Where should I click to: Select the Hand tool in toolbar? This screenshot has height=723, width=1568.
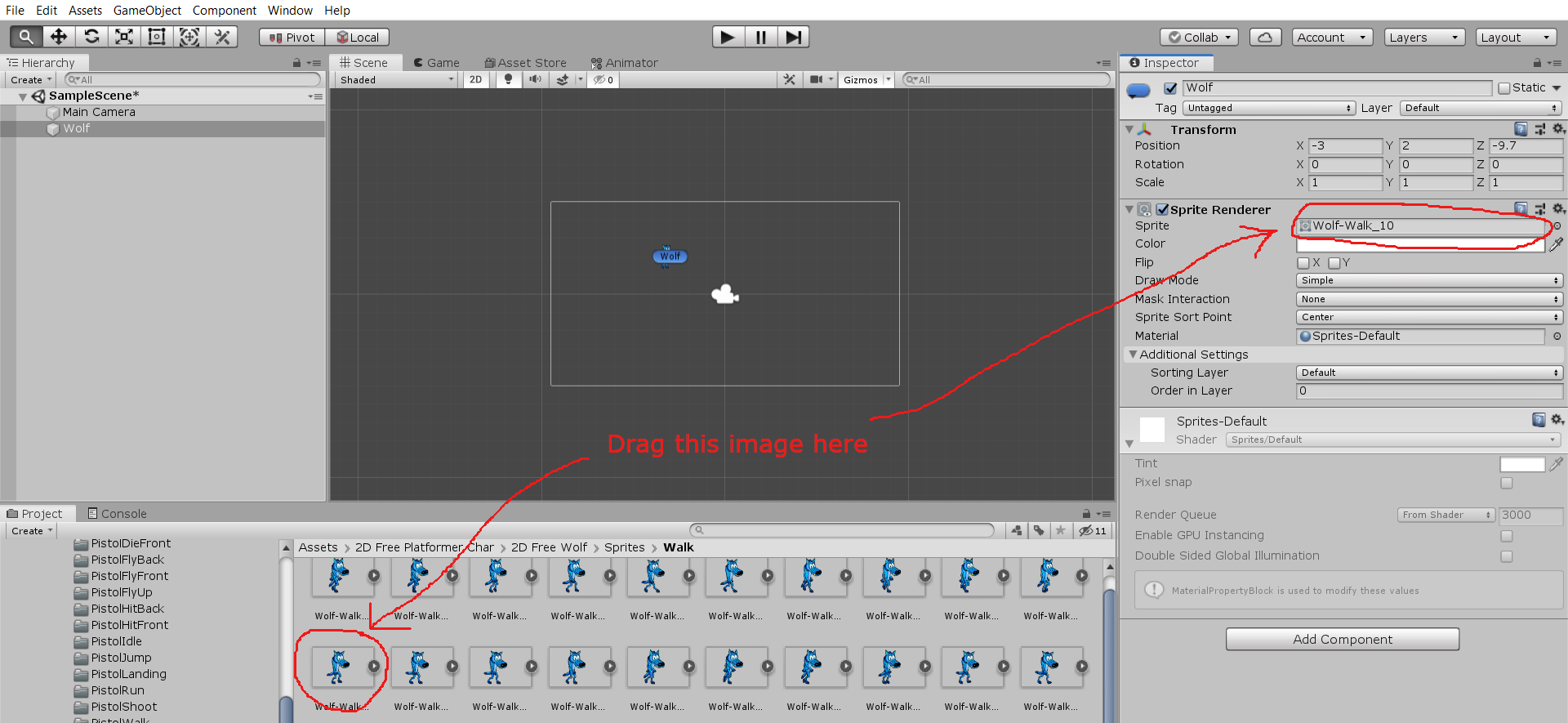(26, 37)
